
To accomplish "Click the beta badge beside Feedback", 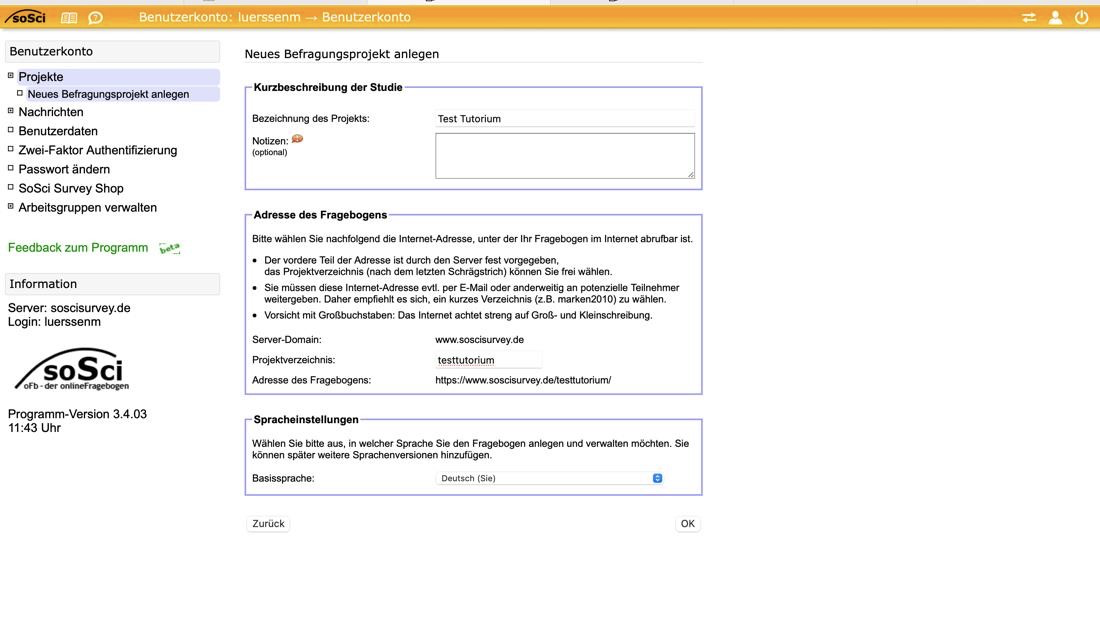I will click(170, 248).
